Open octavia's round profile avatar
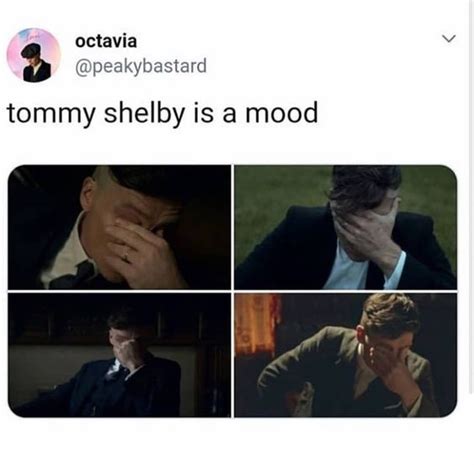474x465 pixels. click(33, 55)
